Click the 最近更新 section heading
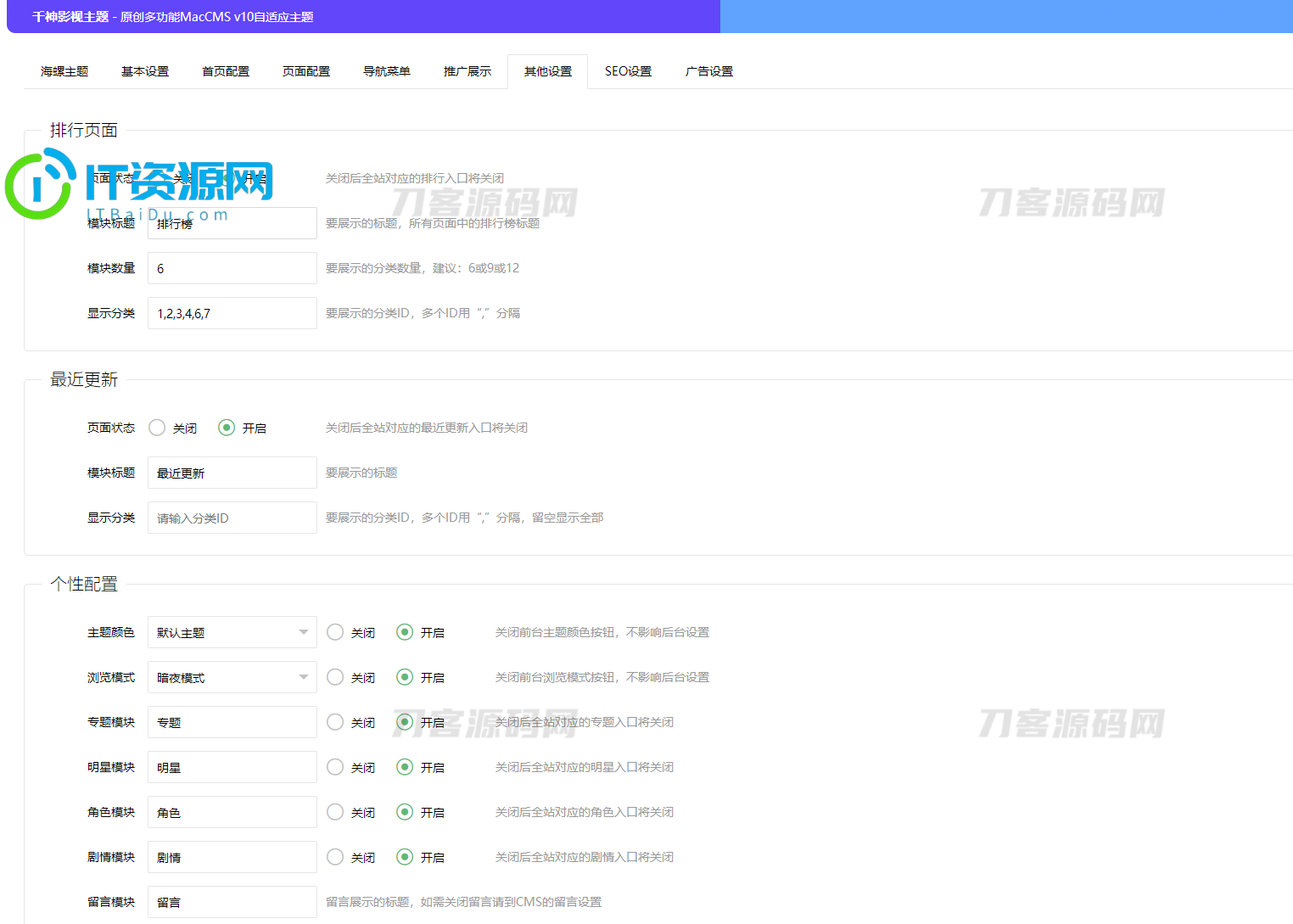The width and height of the screenshot is (1293, 924). [x=84, y=379]
